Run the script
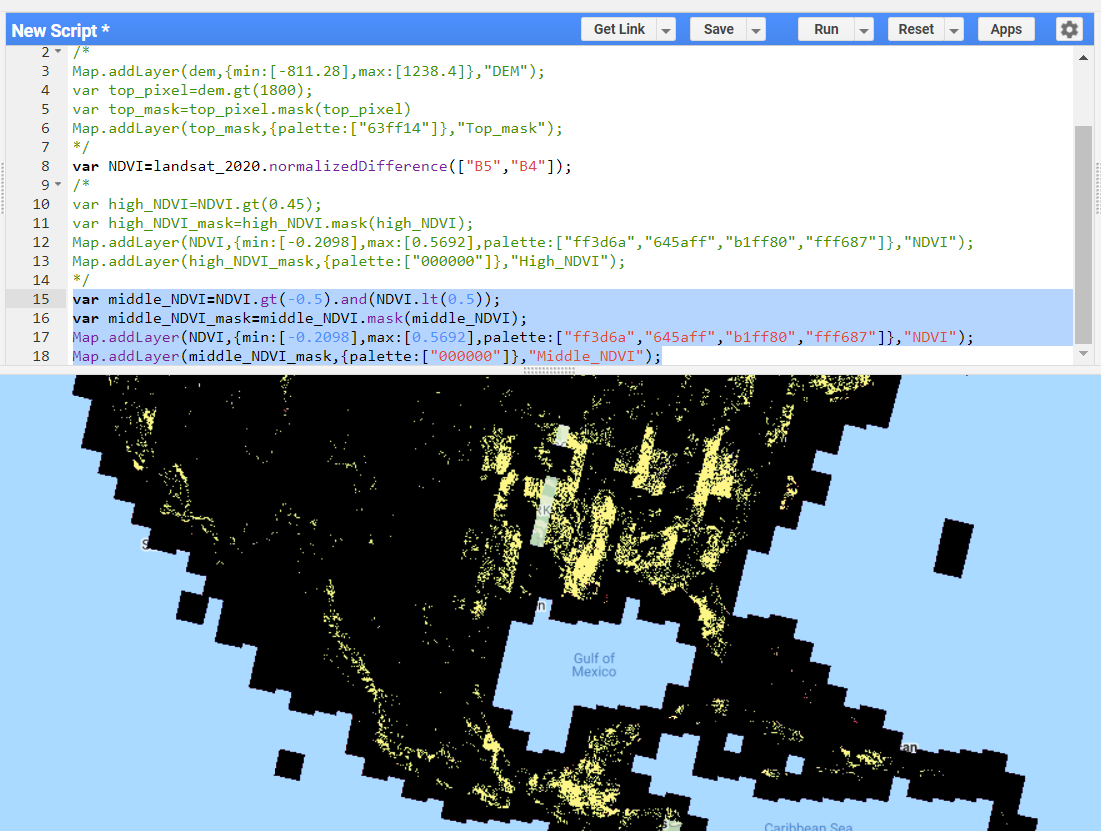Screen dimensions: 1101x831 click(826, 30)
